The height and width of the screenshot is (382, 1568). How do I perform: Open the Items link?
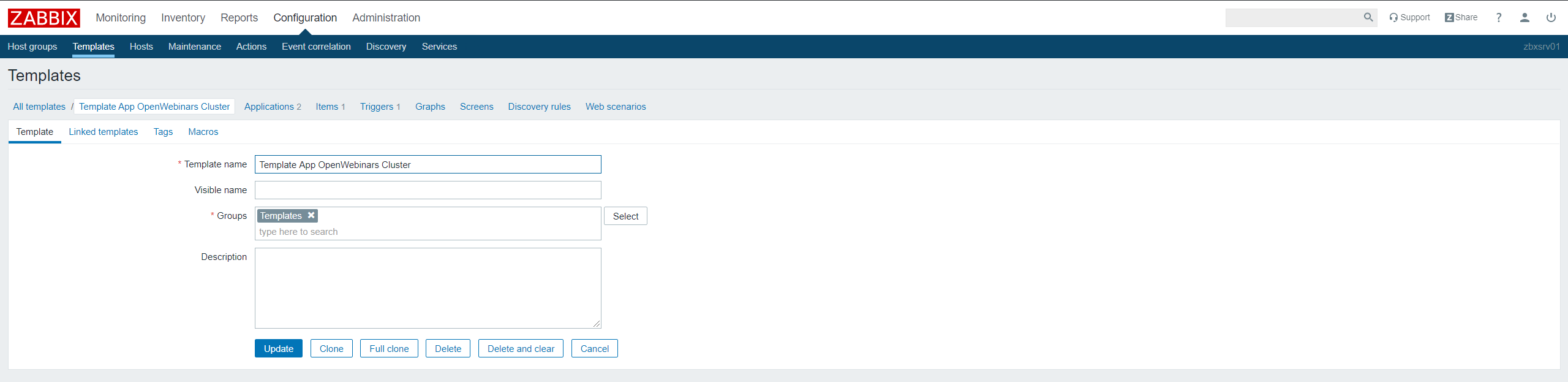tap(327, 107)
